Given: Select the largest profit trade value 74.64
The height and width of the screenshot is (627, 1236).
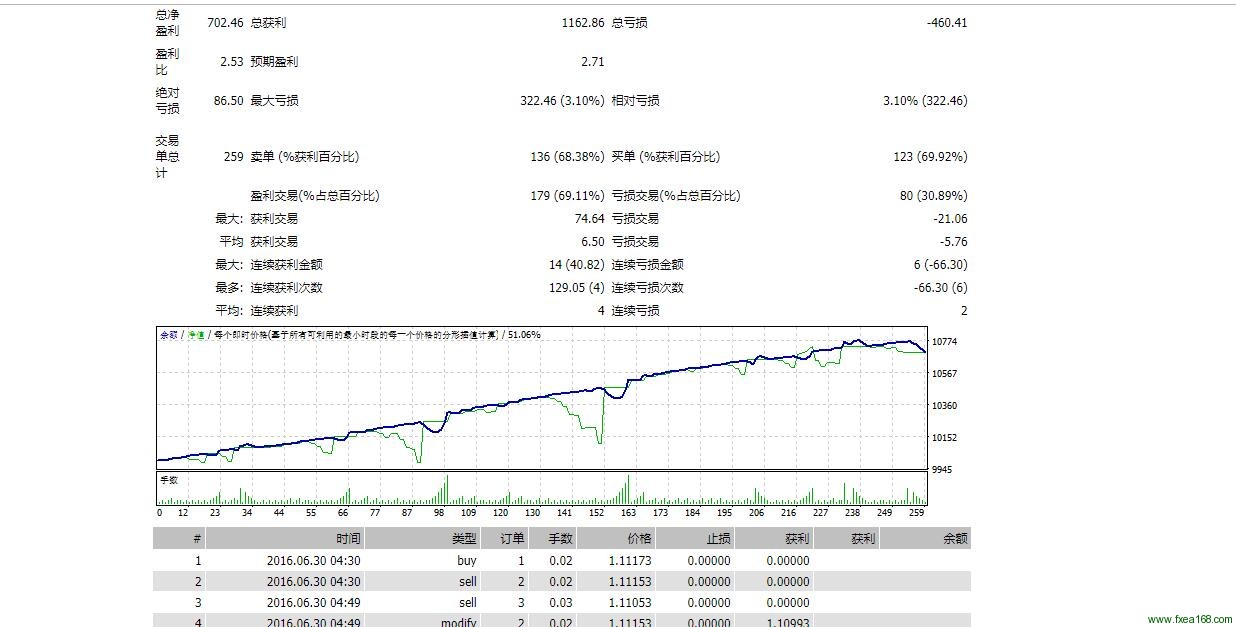Looking at the screenshot, I should 589,218.
